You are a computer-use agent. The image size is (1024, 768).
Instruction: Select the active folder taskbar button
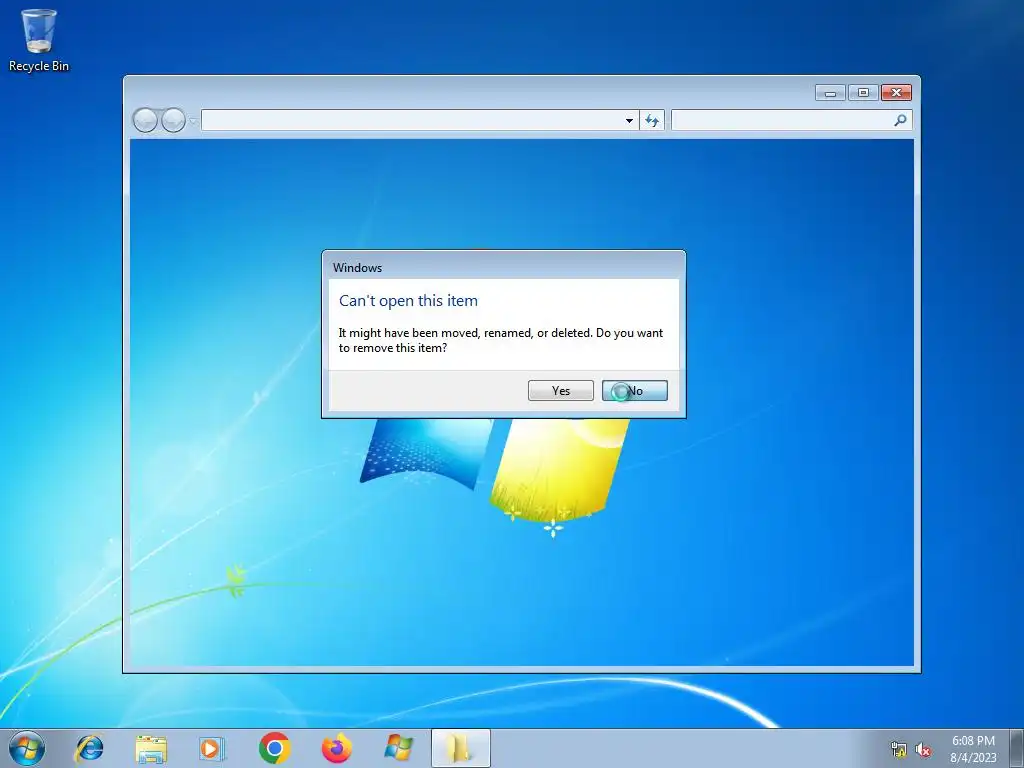click(460, 748)
